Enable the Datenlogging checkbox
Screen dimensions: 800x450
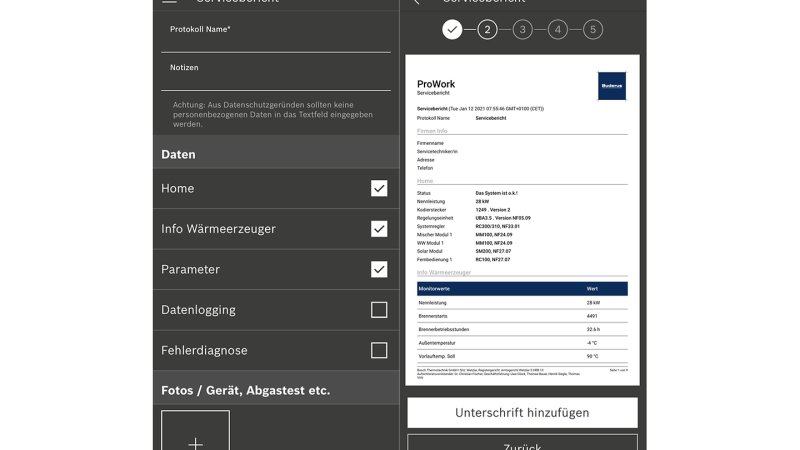[x=379, y=310]
